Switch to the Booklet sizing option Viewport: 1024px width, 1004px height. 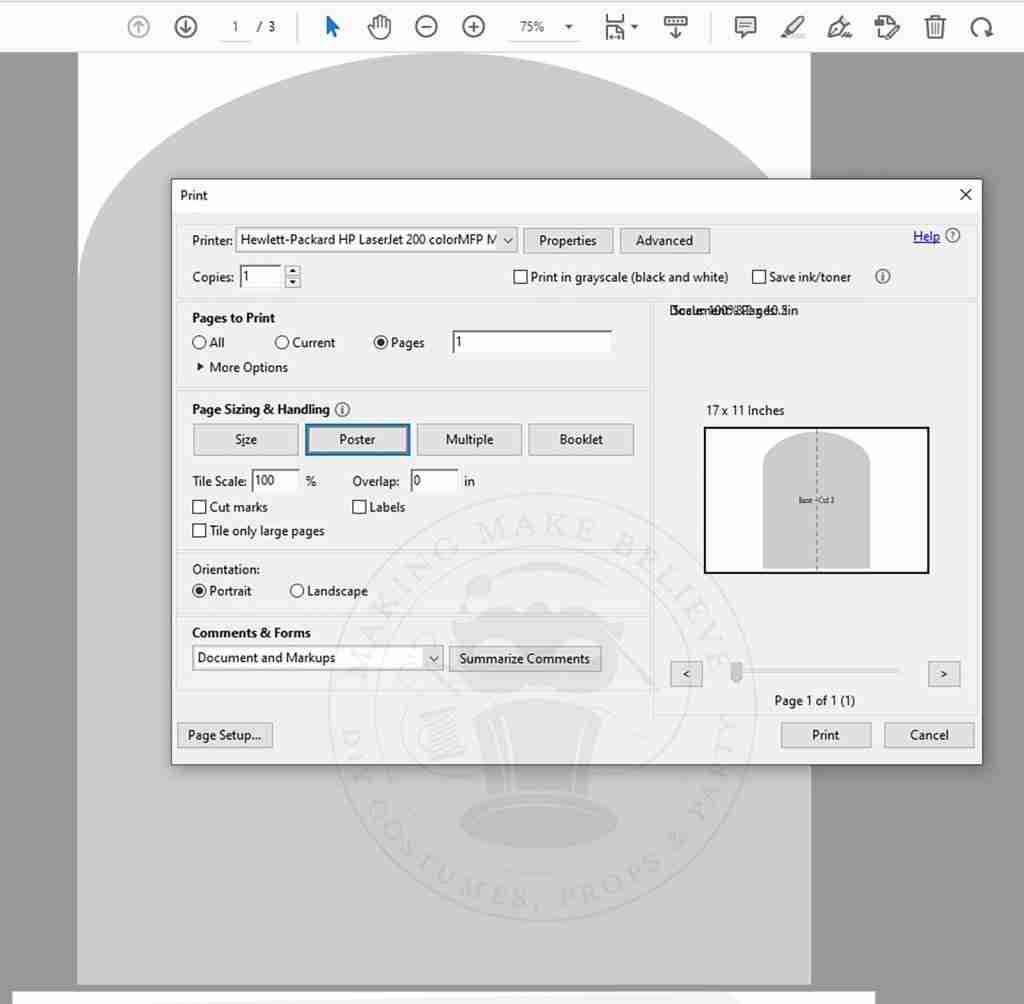point(580,439)
